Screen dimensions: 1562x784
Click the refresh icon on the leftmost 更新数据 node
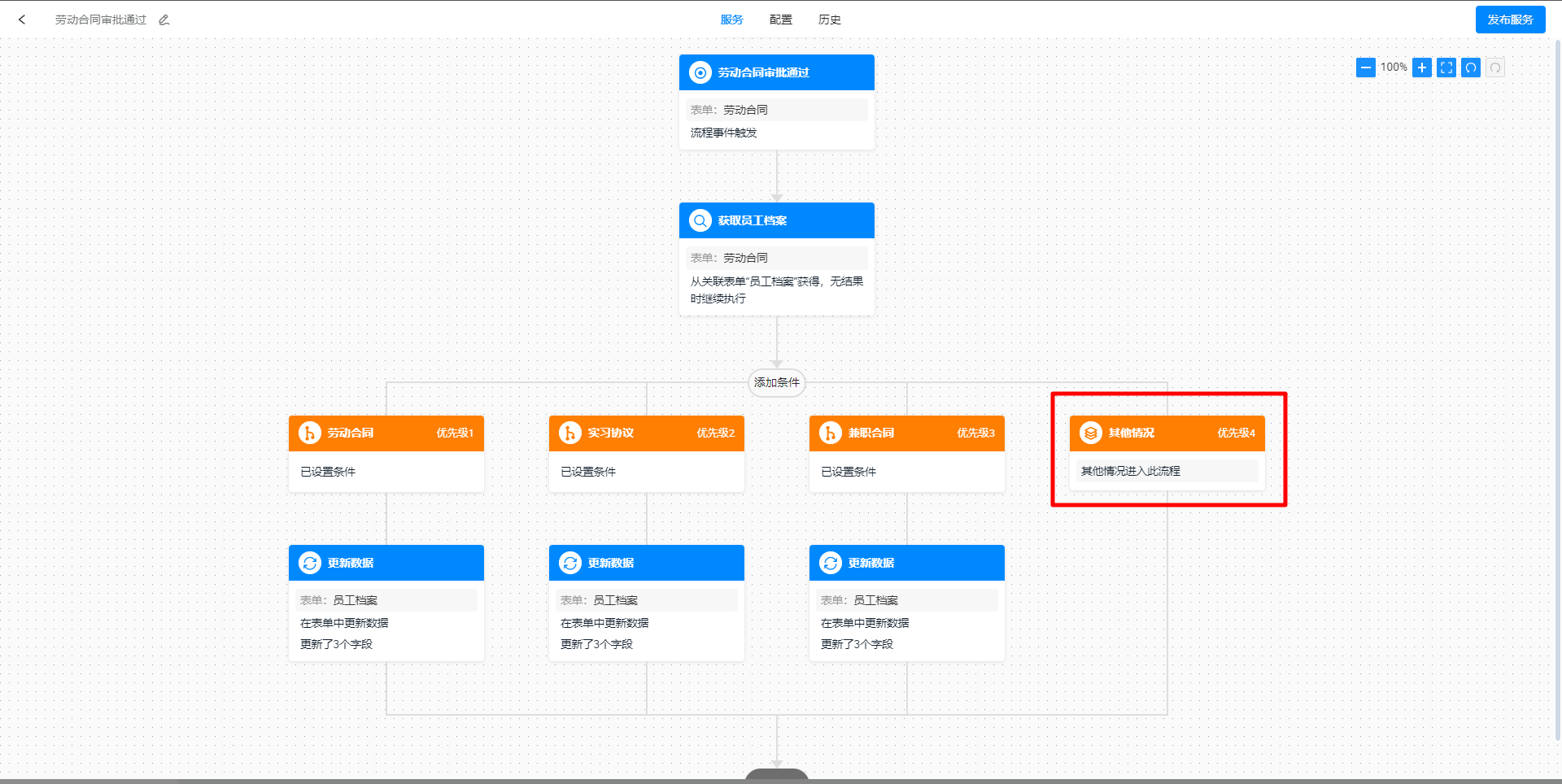coord(310,563)
